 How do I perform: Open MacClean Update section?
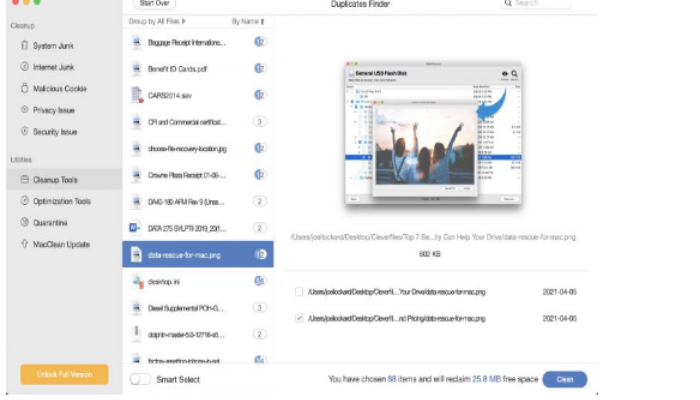(61, 244)
